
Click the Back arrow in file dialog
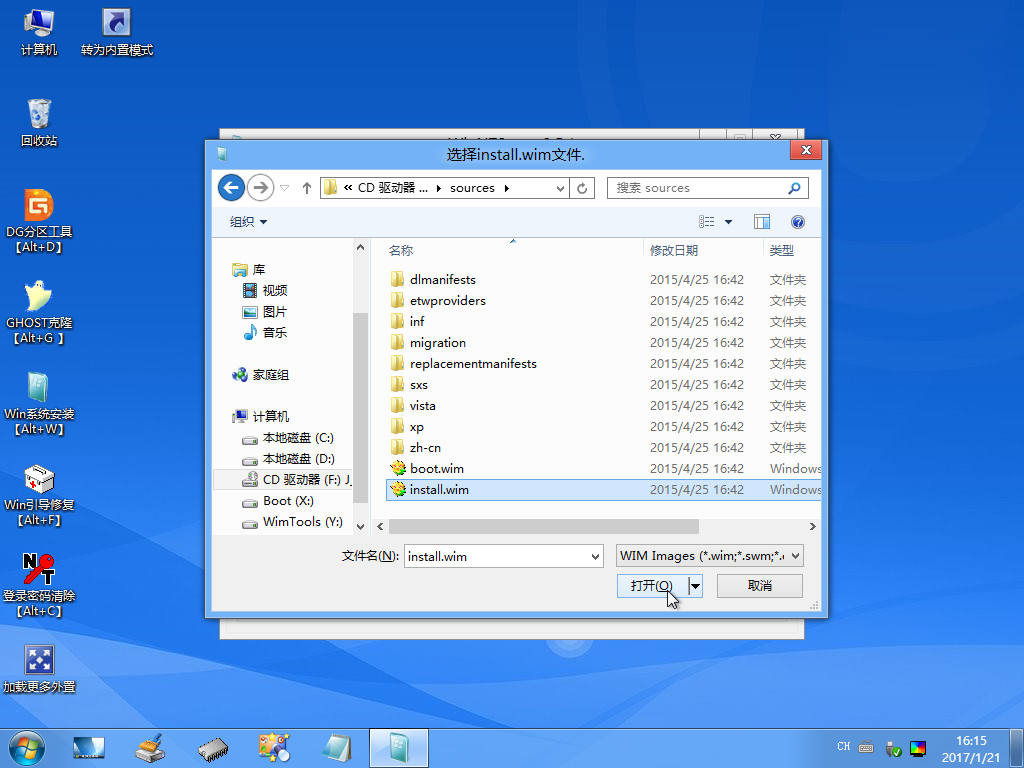231,188
